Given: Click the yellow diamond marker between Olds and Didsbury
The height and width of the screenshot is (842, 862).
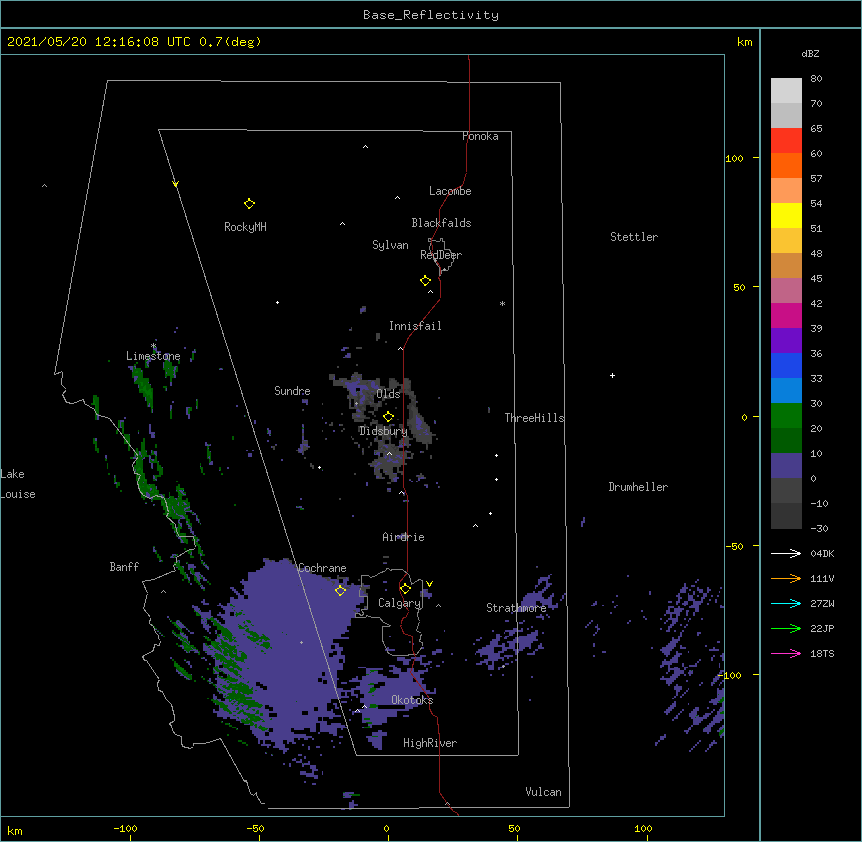Looking at the screenshot, I should [388, 416].
